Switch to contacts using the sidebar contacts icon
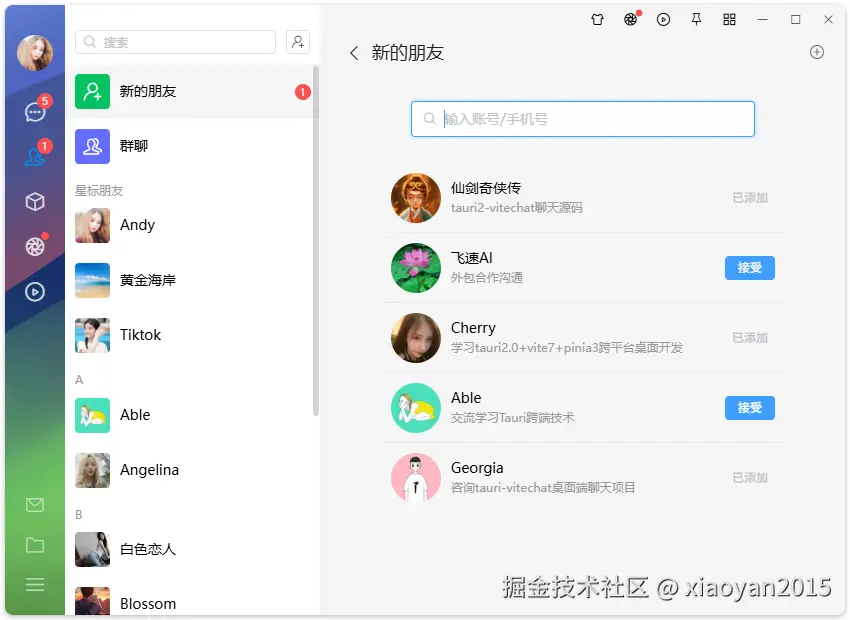The image size is (850, 620). (35, 155)
